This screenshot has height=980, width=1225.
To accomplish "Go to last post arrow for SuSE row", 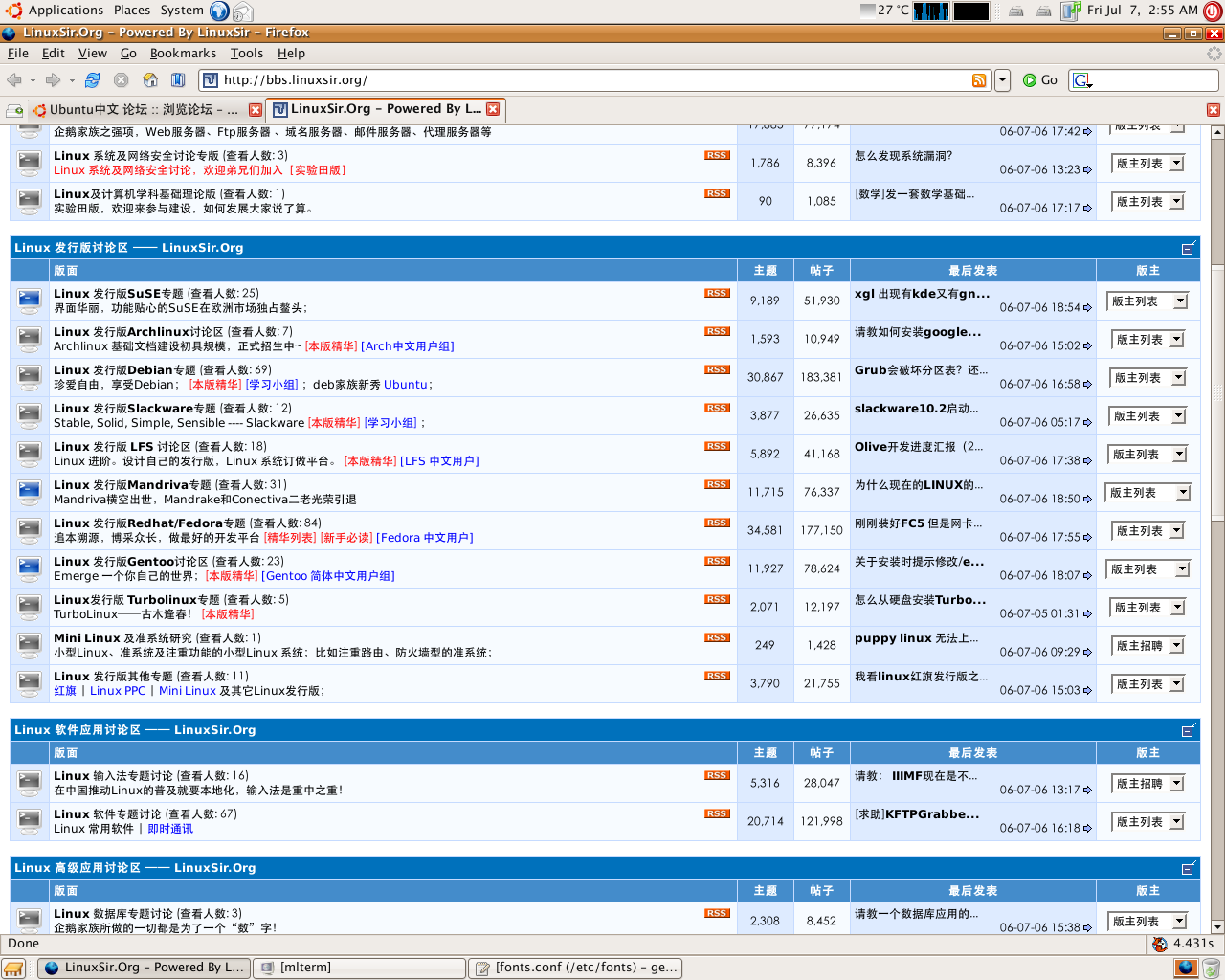I will click(1087, 308).
